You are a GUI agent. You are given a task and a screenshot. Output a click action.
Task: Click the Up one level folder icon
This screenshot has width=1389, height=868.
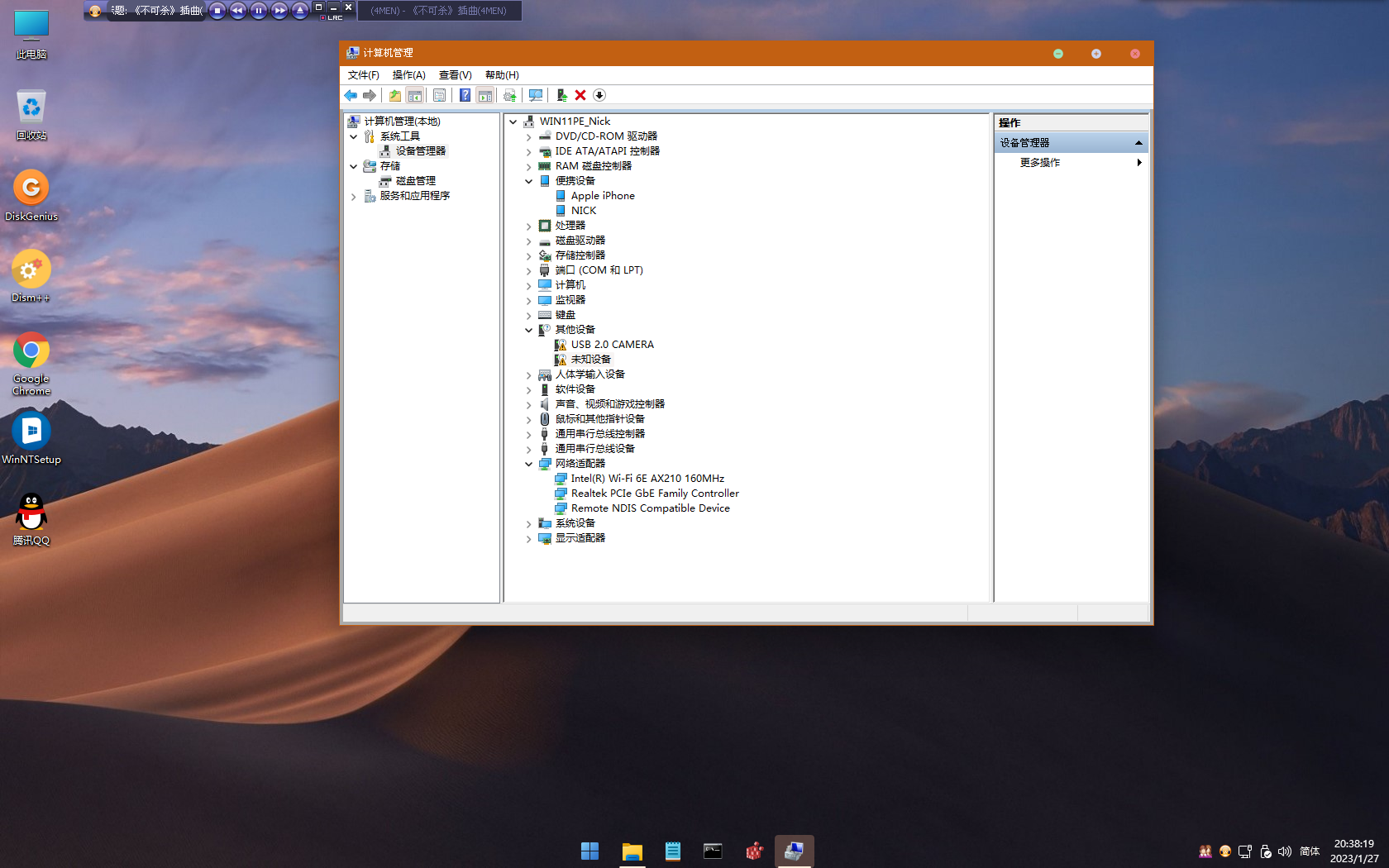click(395, 96)
